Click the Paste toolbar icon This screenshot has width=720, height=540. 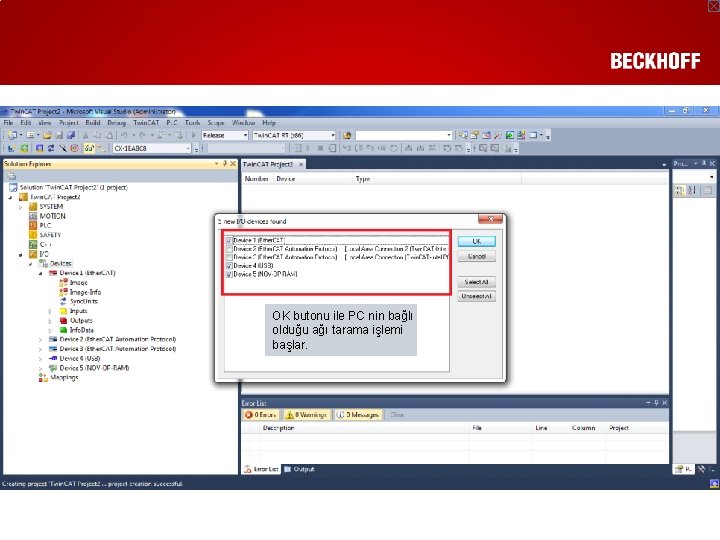tap(109, 135)
